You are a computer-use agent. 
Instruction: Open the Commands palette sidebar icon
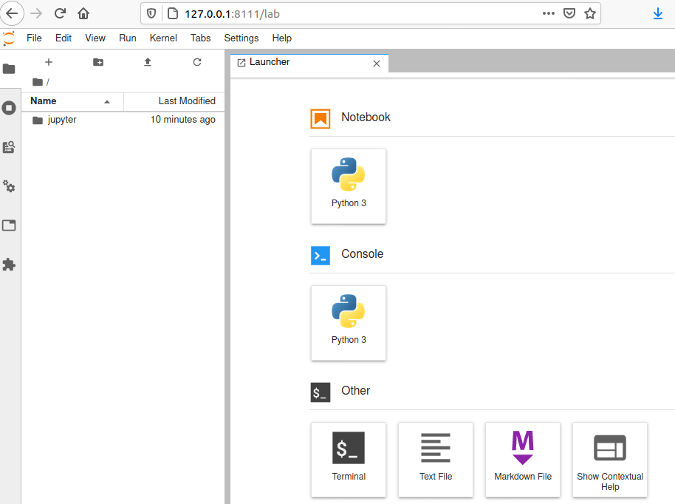tap(9, 147)
